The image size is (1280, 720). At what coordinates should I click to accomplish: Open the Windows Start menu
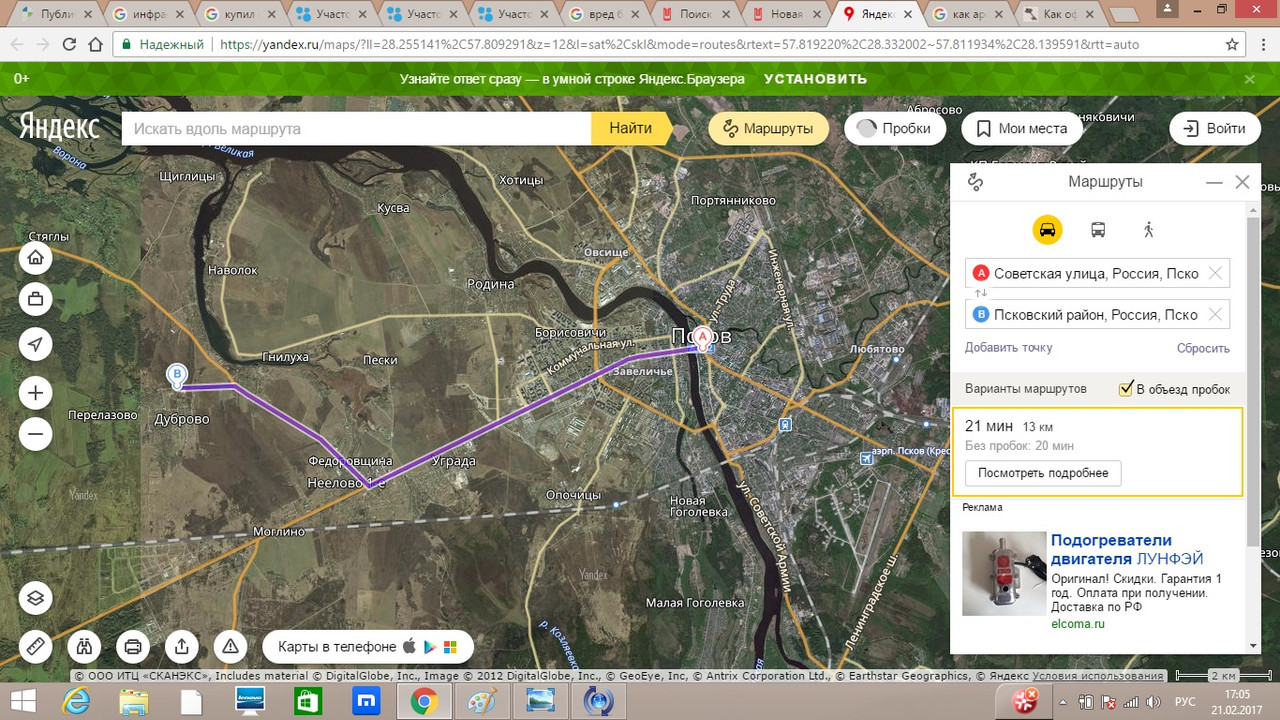click(21, 700)
